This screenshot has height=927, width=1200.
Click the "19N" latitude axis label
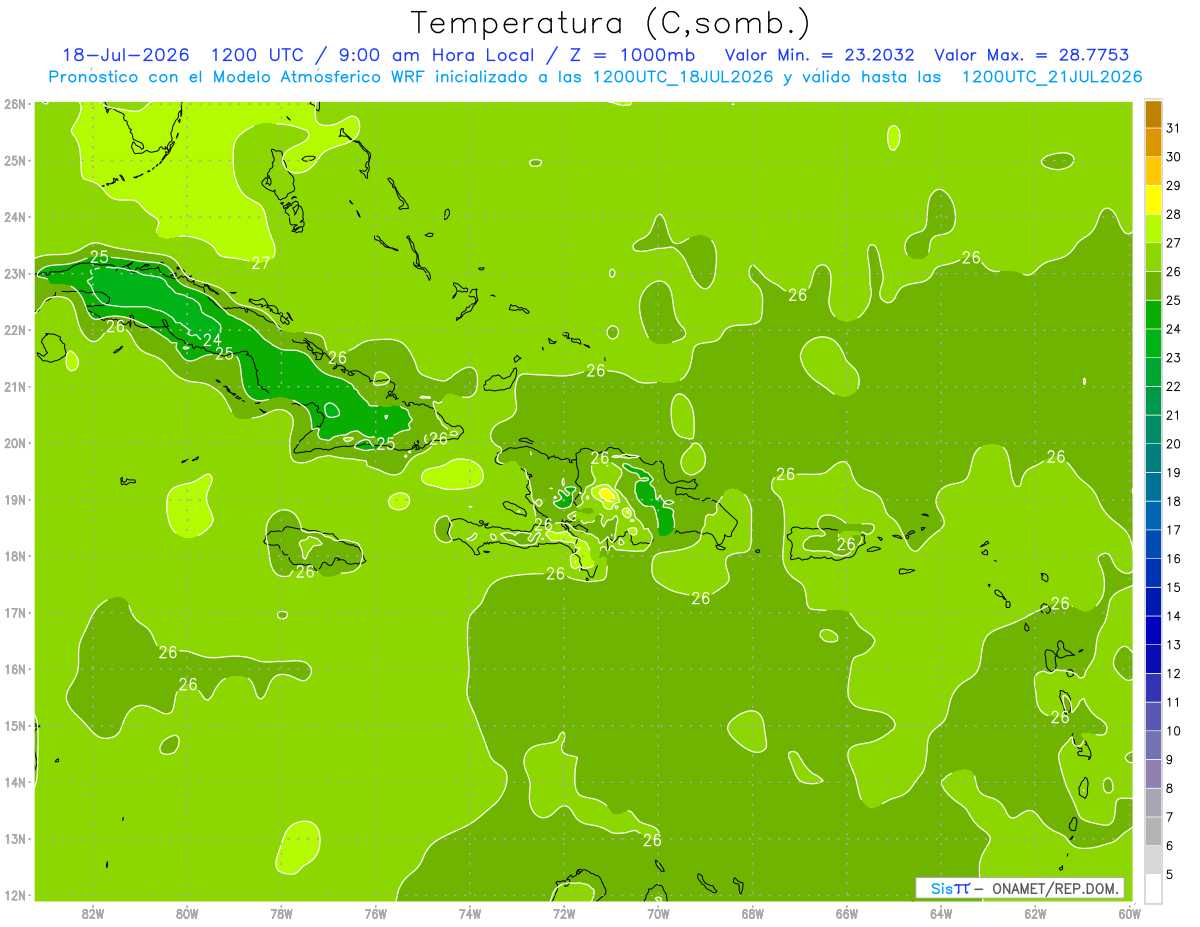point(14,500)
